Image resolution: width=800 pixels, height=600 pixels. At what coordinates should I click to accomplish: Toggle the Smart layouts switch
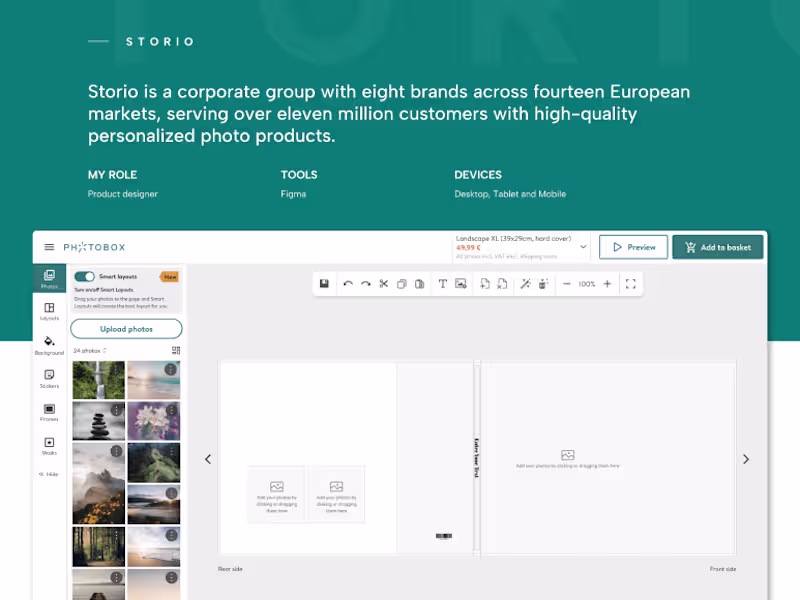click(84, 277)
